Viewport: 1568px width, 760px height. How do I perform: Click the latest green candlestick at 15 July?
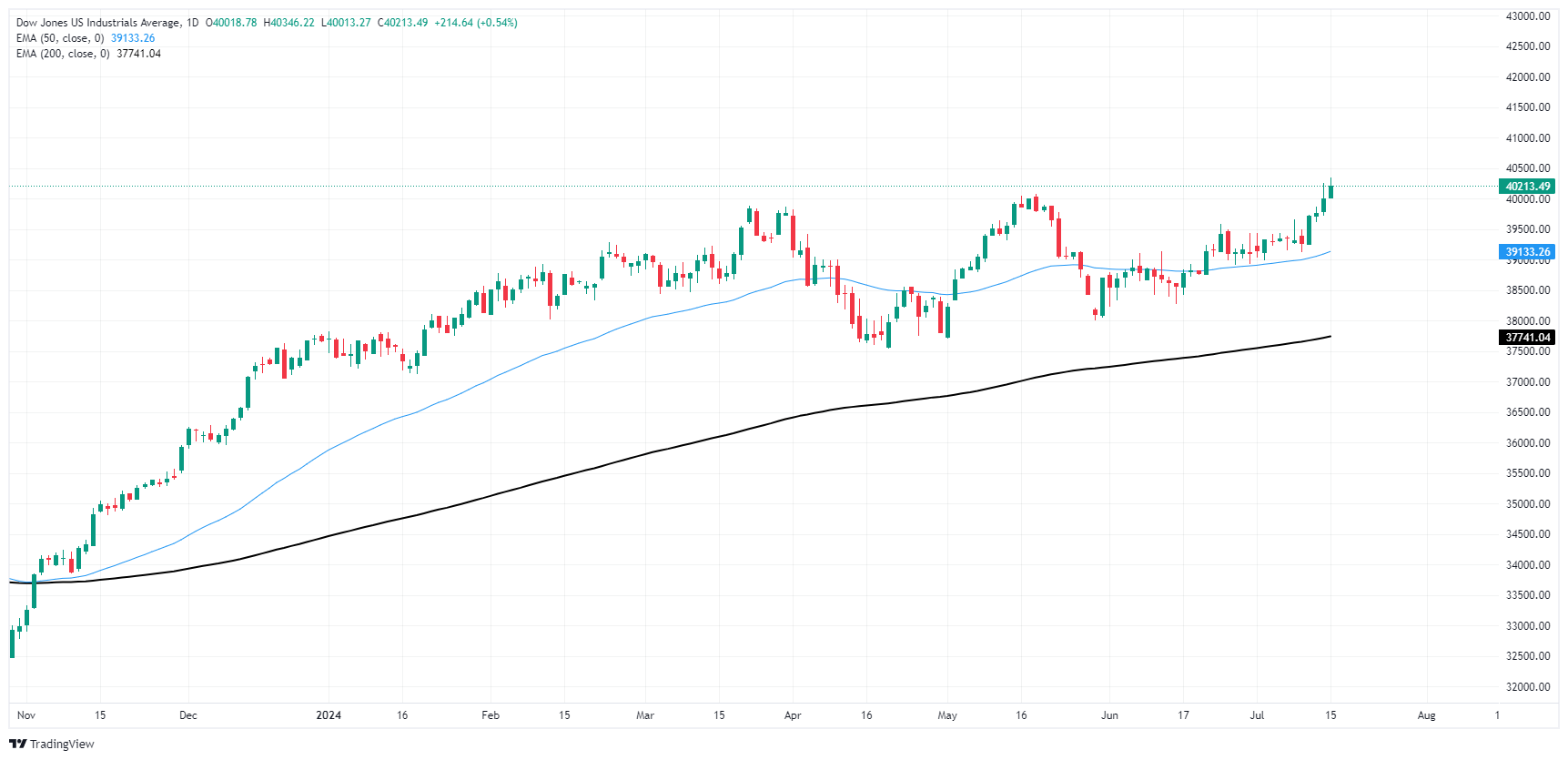(1330, 191)
